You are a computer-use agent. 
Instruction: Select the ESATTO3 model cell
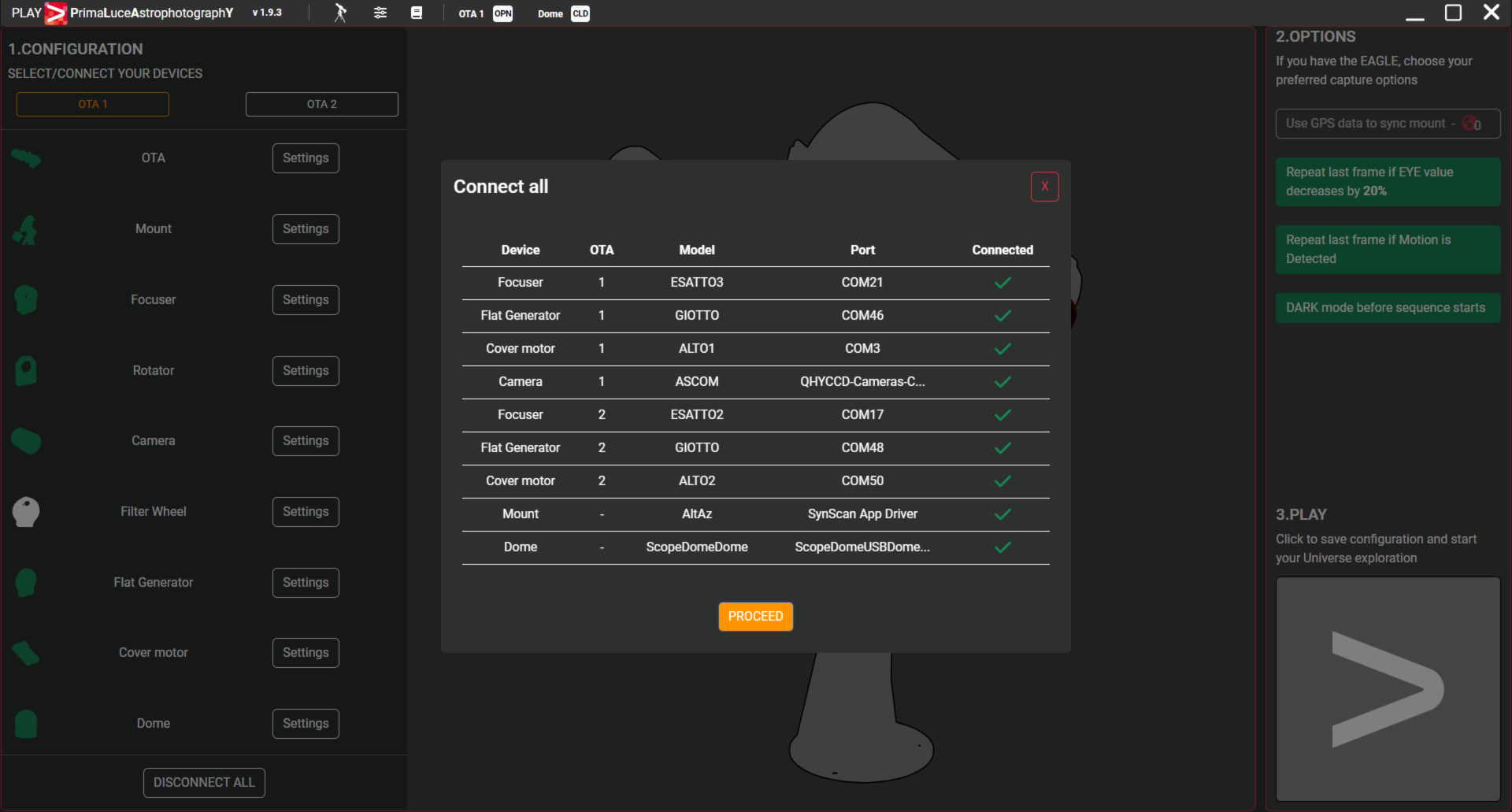697,282
